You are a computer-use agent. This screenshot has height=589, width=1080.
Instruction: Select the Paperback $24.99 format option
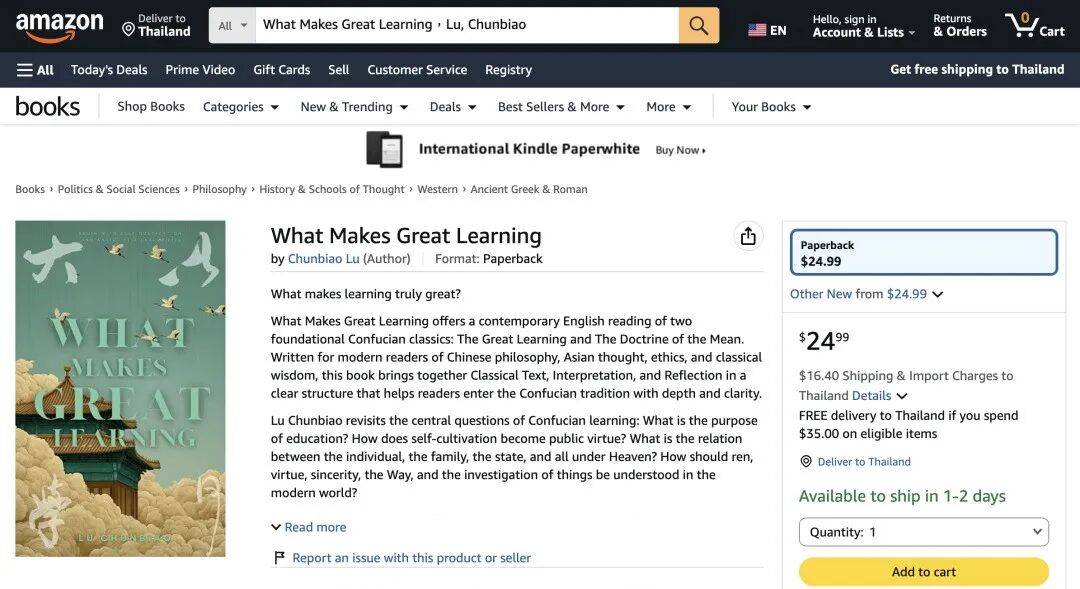tap(924, 253)
